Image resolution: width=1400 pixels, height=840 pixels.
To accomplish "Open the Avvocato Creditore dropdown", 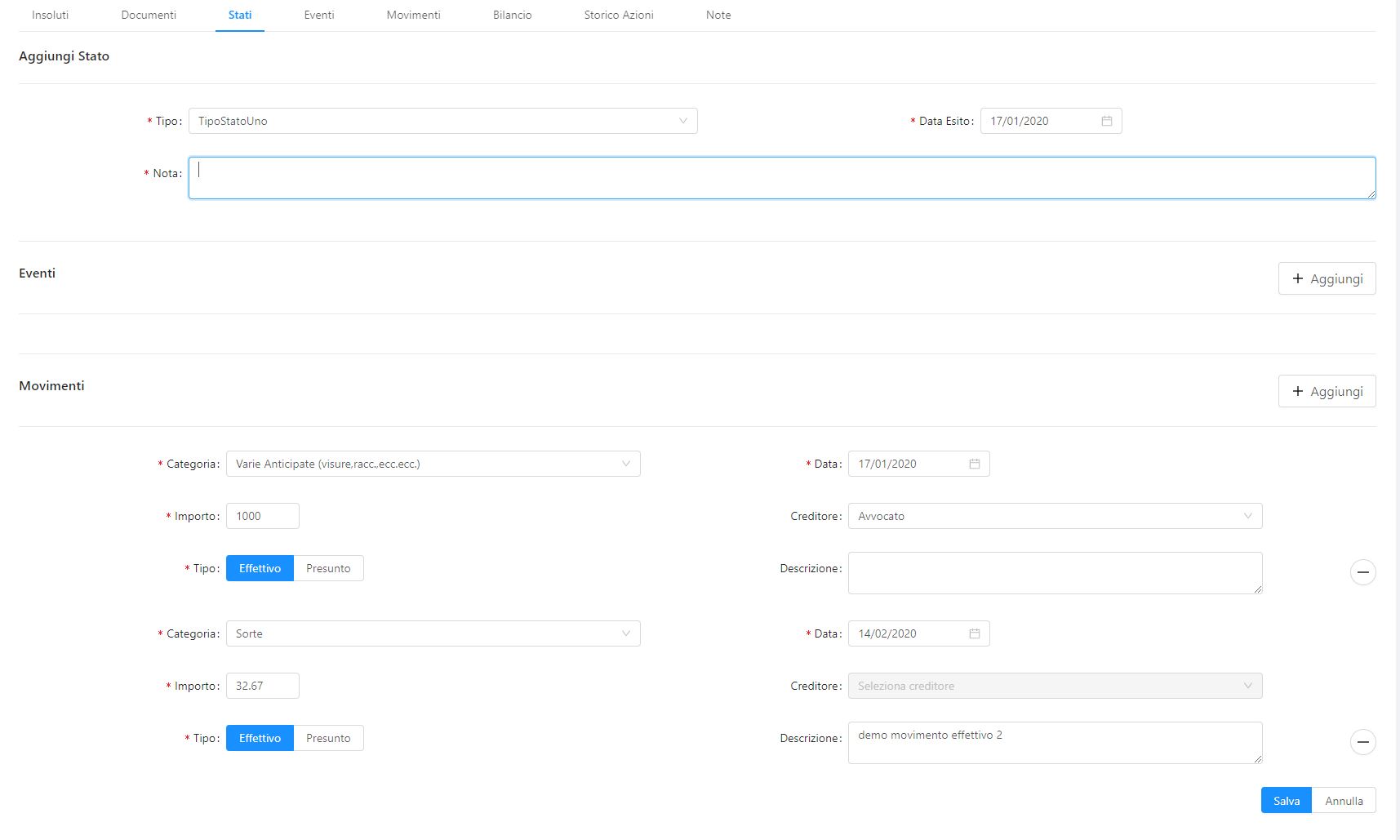I will tap(1055, 516).
